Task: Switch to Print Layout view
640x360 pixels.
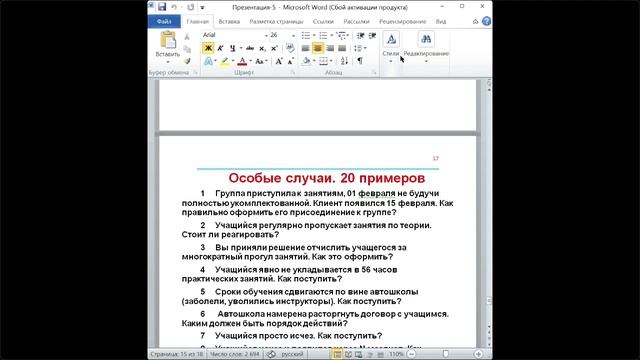Action: coord(337,354)
